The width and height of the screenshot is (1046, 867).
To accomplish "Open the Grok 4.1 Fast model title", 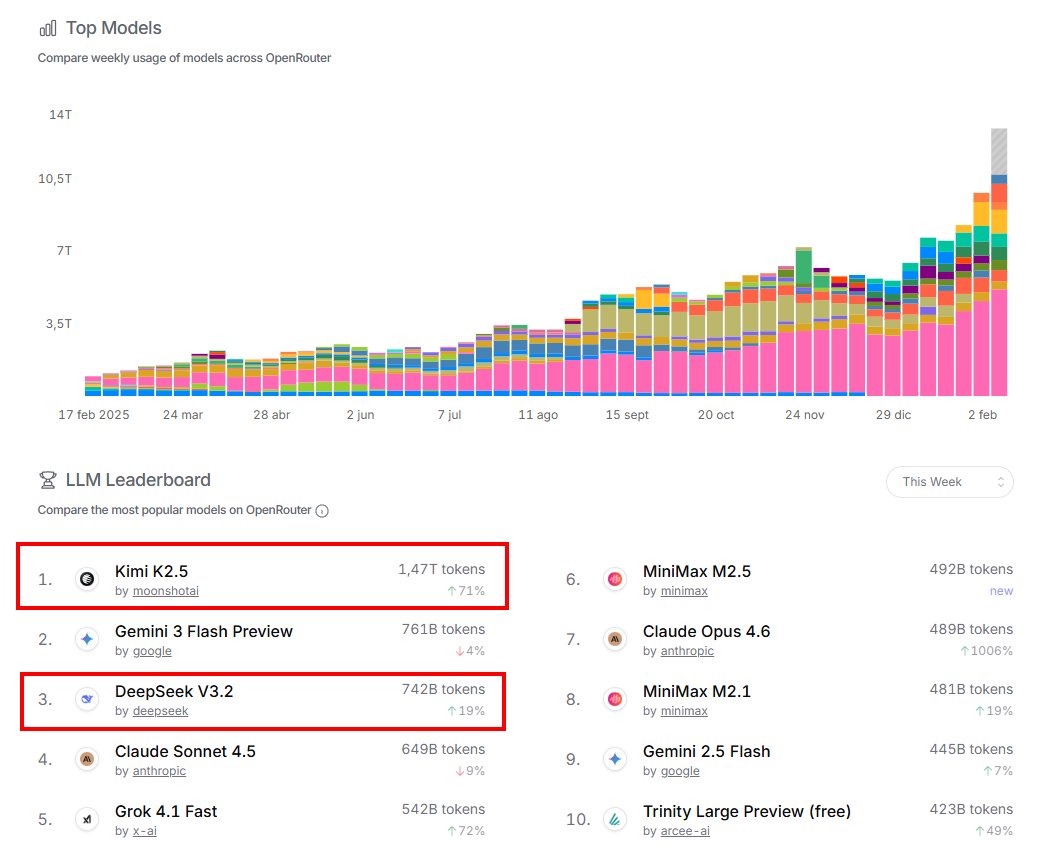I will [166, 812].
